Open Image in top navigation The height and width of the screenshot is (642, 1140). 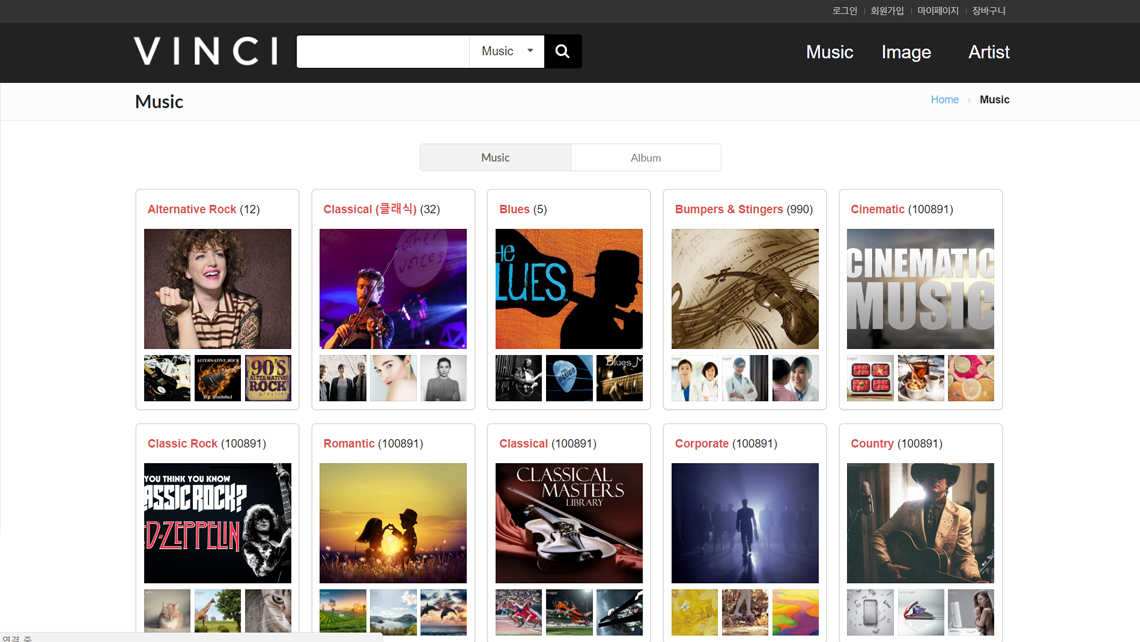point(906,52)
